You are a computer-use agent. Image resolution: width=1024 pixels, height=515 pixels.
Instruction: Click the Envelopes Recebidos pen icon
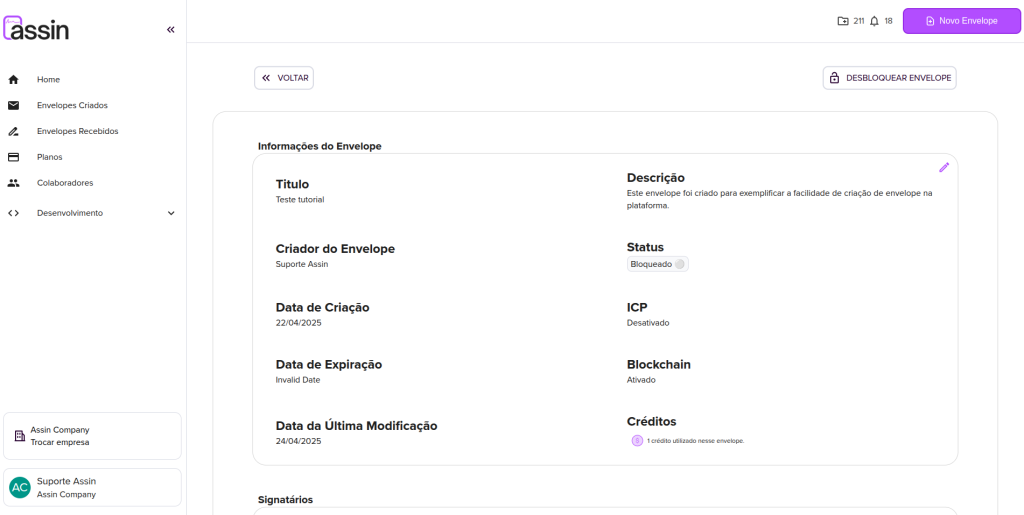coord(14,131)
